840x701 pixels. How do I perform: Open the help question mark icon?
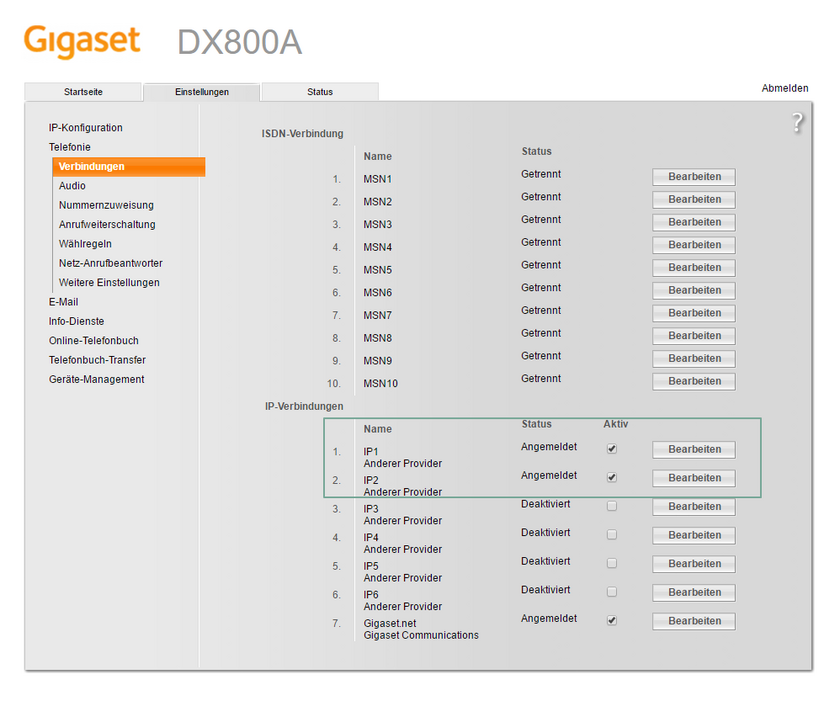coord(797,123)
